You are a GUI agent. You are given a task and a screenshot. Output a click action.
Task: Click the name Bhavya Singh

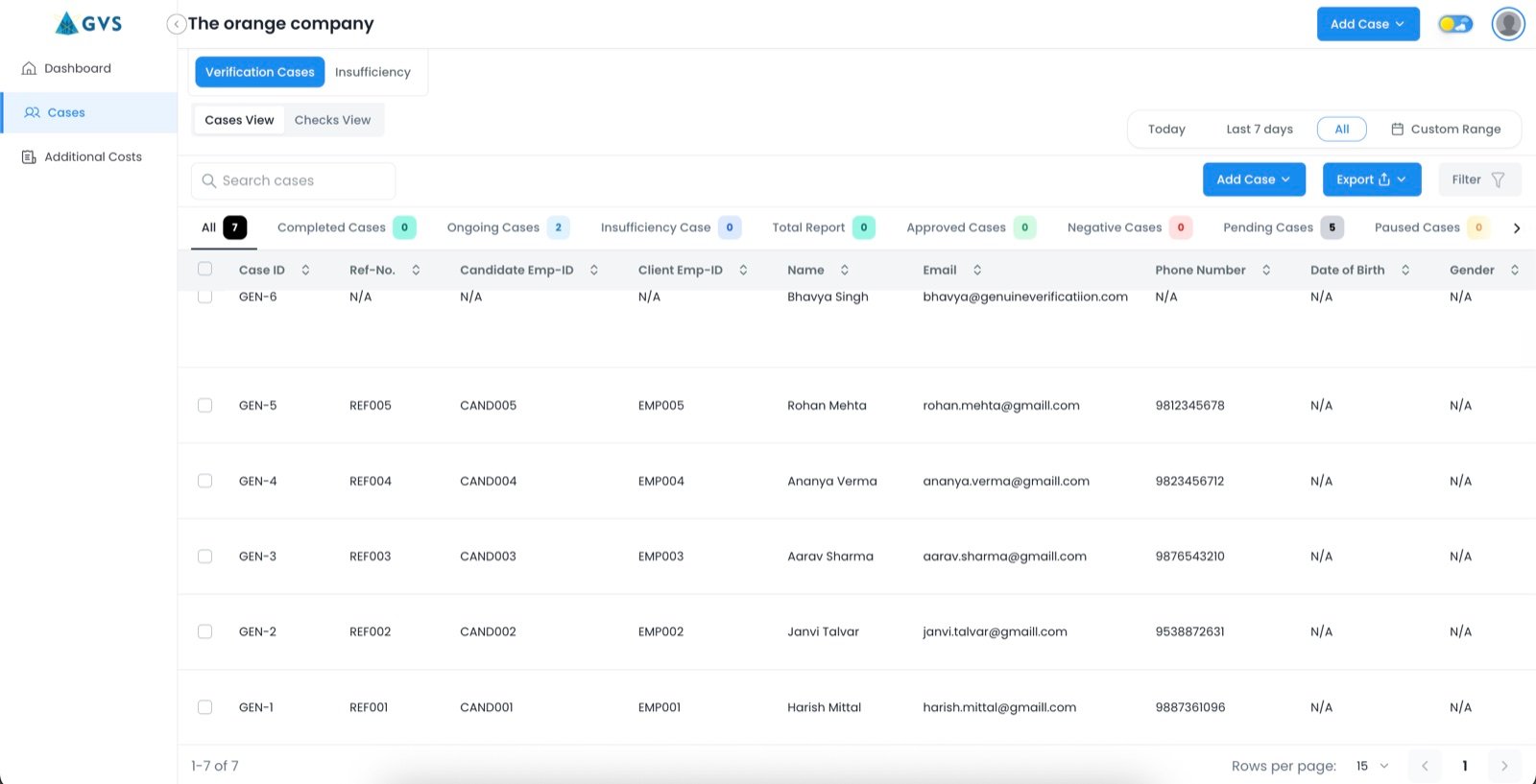828,297
